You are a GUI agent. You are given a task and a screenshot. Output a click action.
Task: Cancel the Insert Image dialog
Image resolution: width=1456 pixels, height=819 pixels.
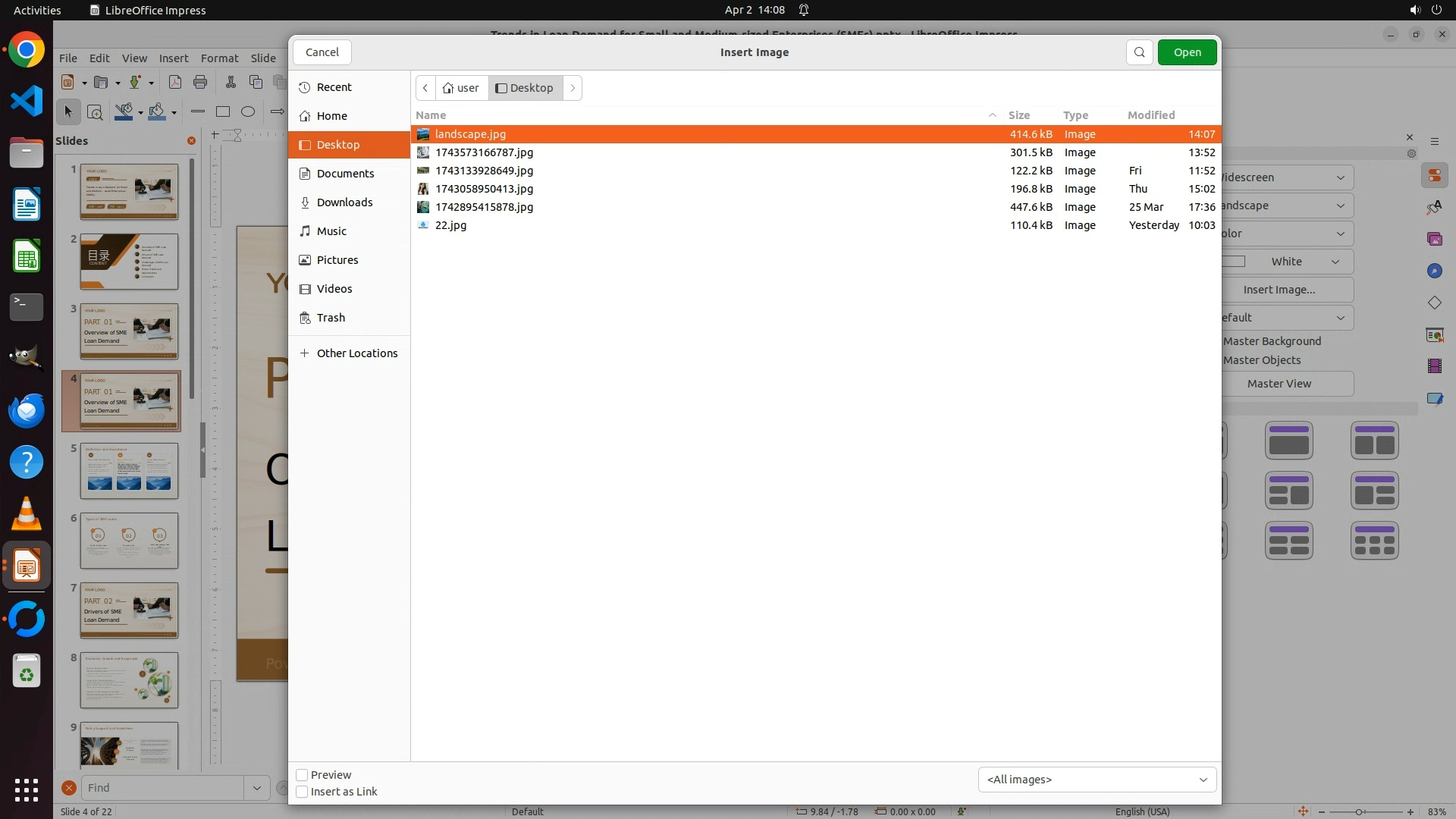click(322, 52)
